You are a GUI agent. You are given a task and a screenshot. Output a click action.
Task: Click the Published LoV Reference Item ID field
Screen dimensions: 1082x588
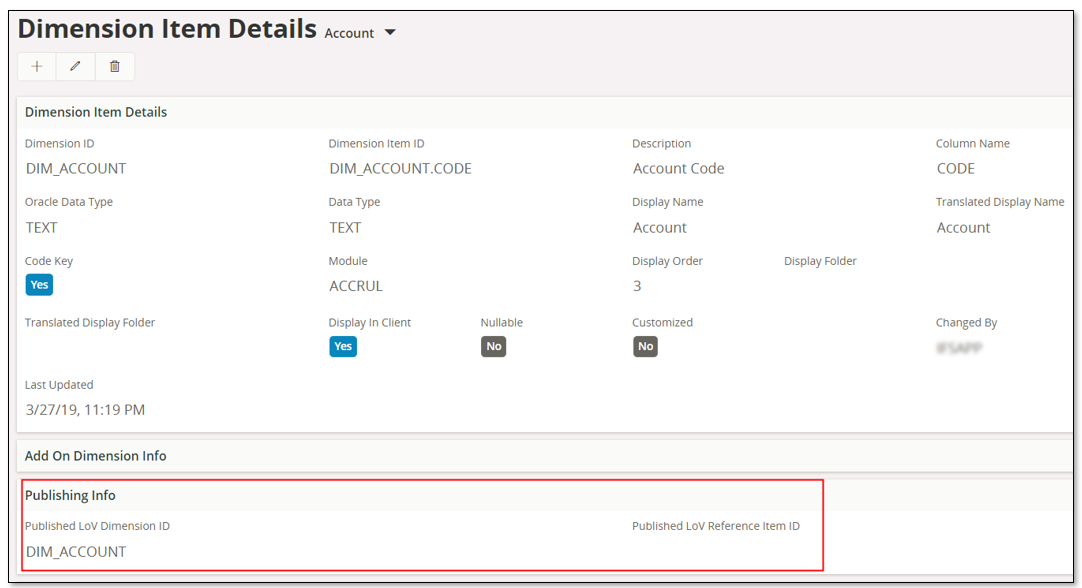point(715,550)
